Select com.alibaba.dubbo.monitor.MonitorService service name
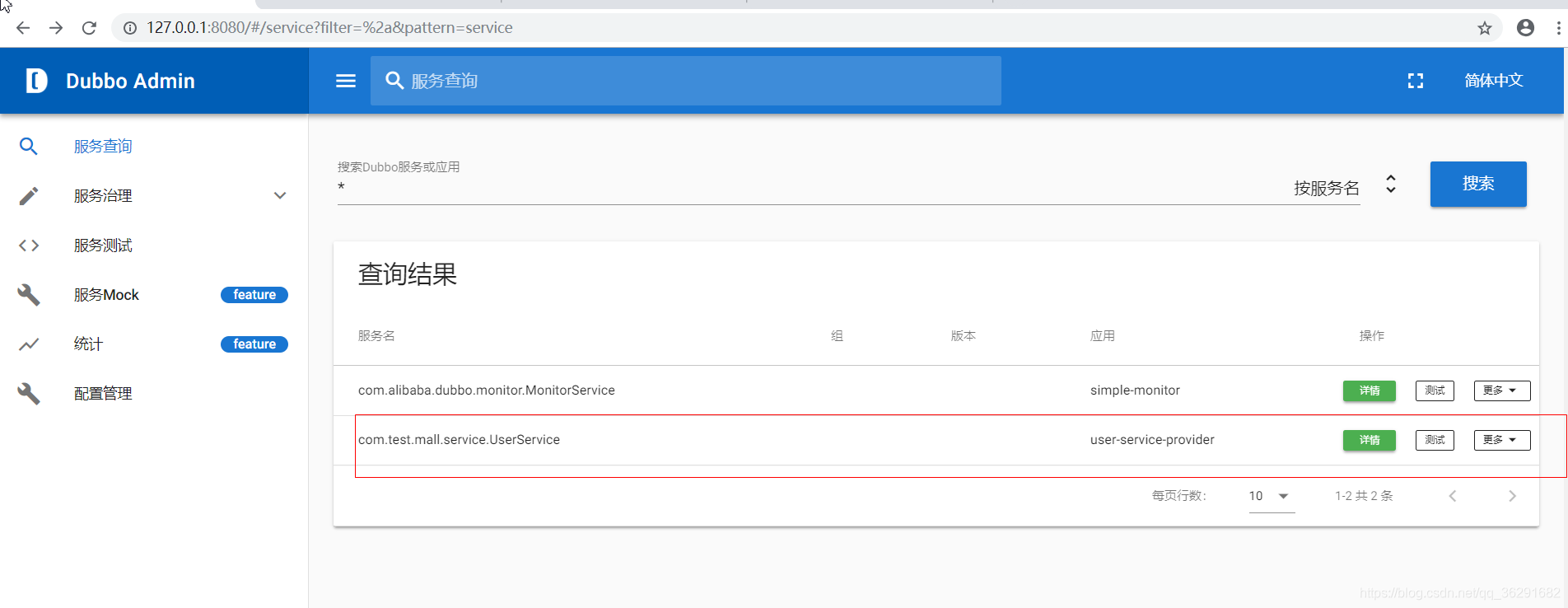 pos(487,391)
